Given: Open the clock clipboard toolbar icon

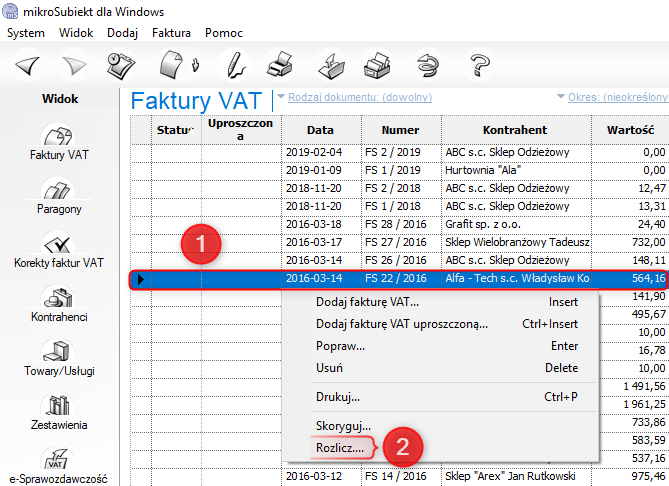Looking at the screenshot, I should [x=121, y=66].
